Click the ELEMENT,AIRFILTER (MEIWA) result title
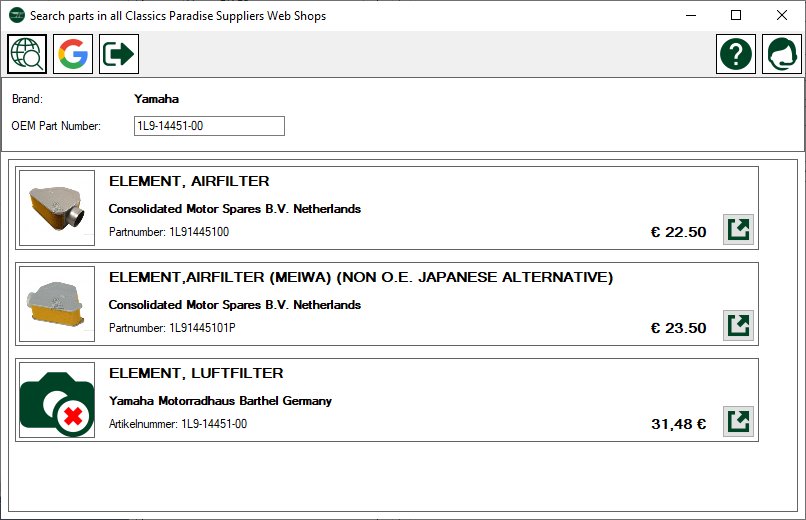Viewport: 806px width, 520px height. tap(361, 277)
